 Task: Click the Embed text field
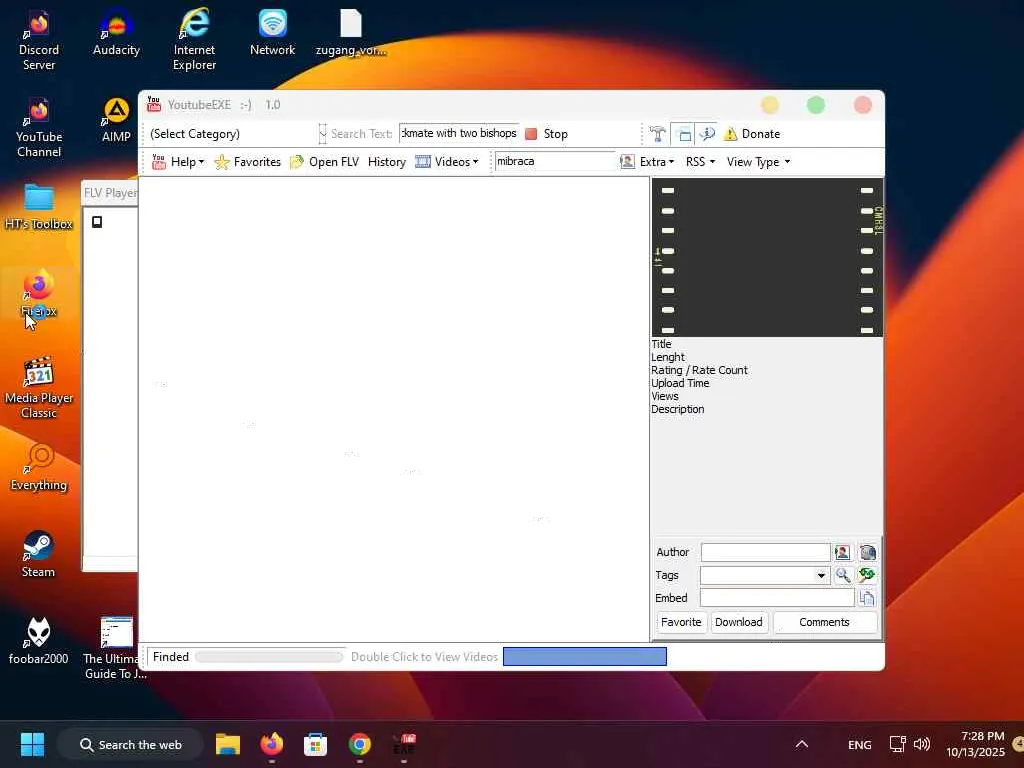coord(777,598)
